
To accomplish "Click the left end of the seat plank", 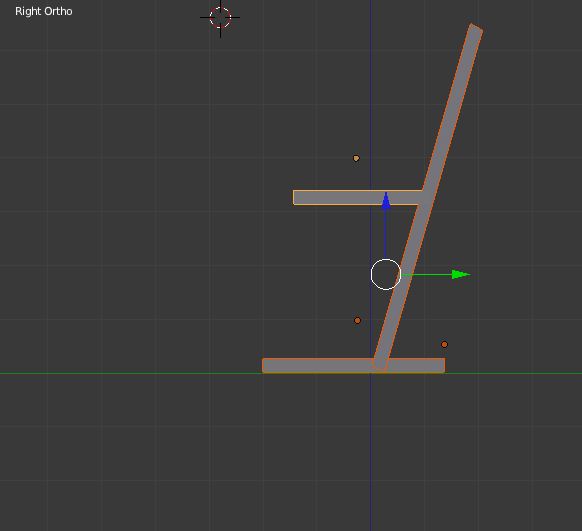I will (295, 197).
